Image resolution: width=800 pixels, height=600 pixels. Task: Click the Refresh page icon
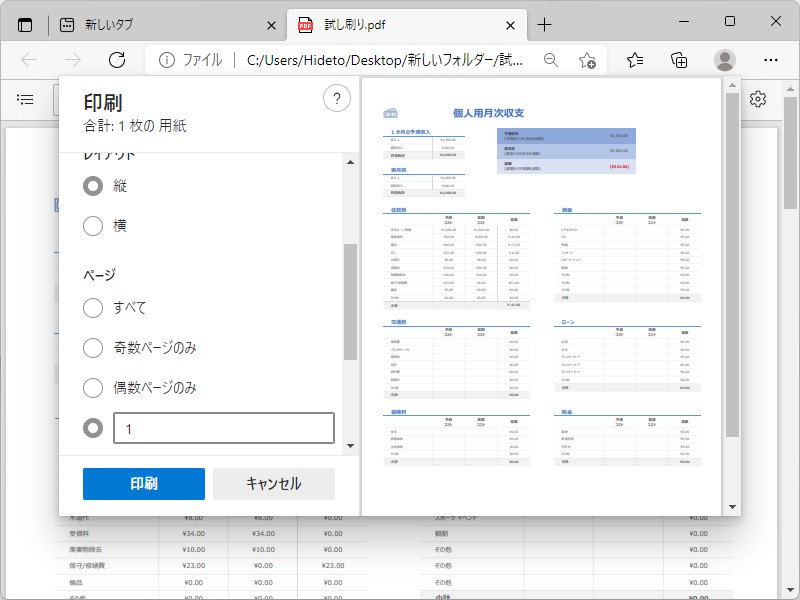click(117, 59)
